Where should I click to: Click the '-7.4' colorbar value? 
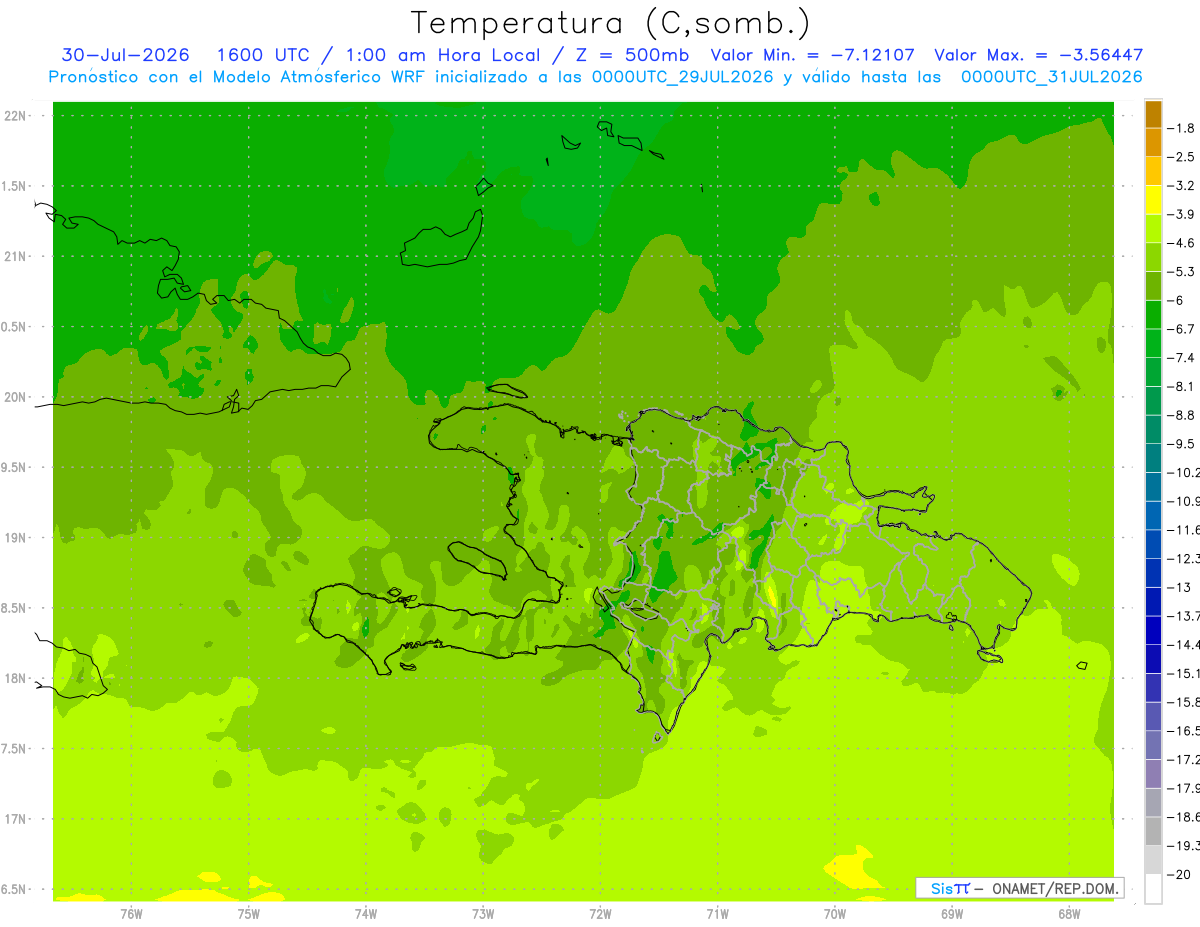click(x=1181, y=358)
